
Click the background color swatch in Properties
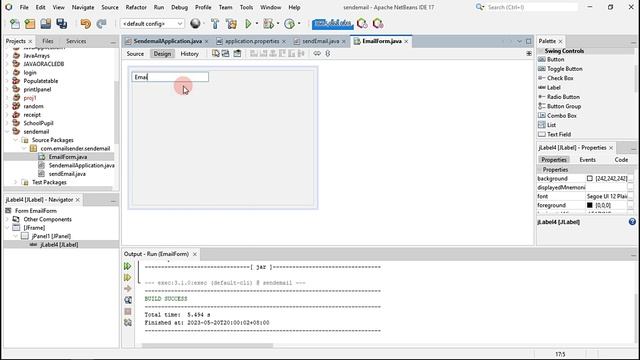point(589,178)
